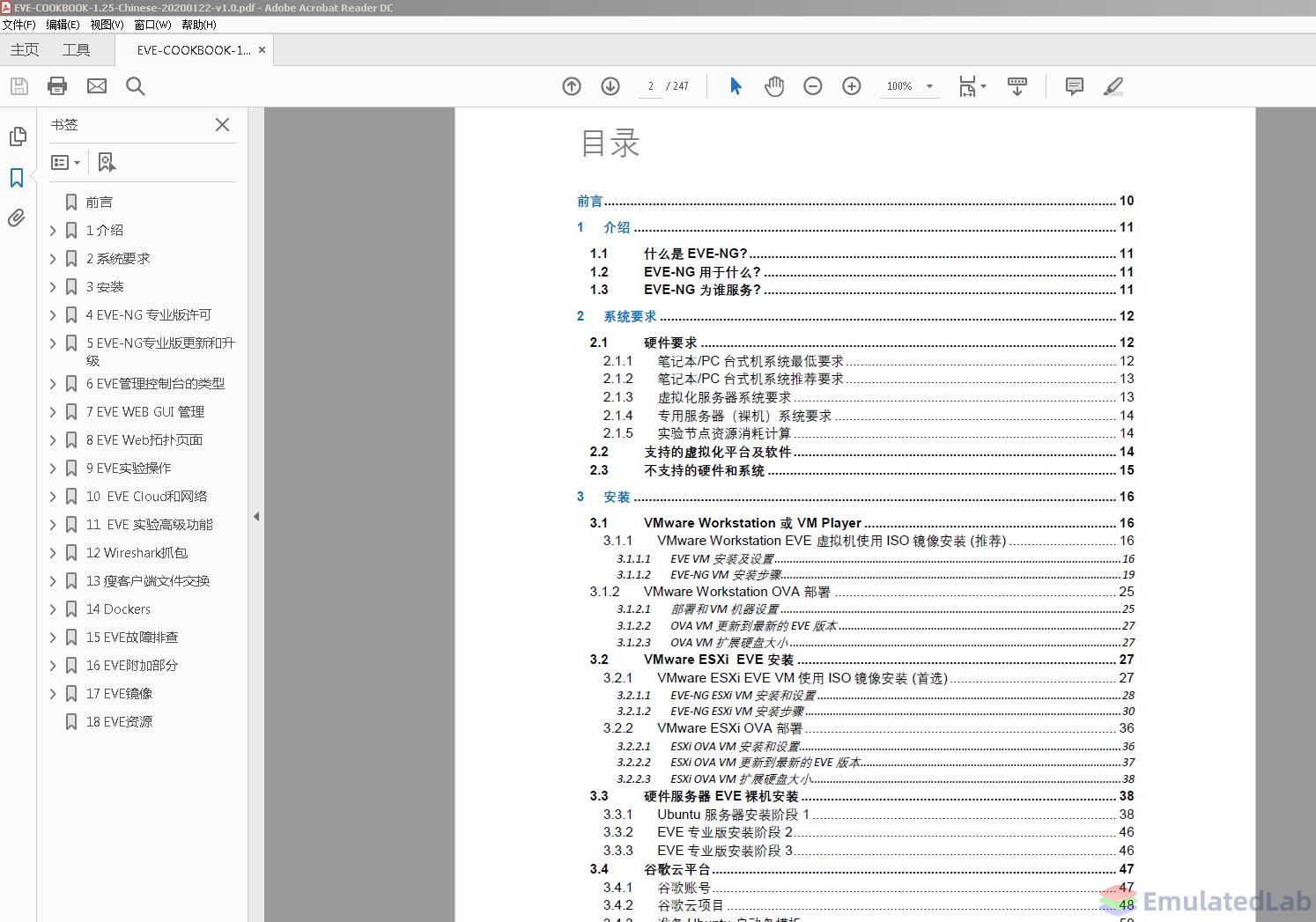This screenshot has height=922, width=1316.
Task: Expand the 4 EVE-NG 专业版许可 bookmark
Action: click(x=53, y=315)
